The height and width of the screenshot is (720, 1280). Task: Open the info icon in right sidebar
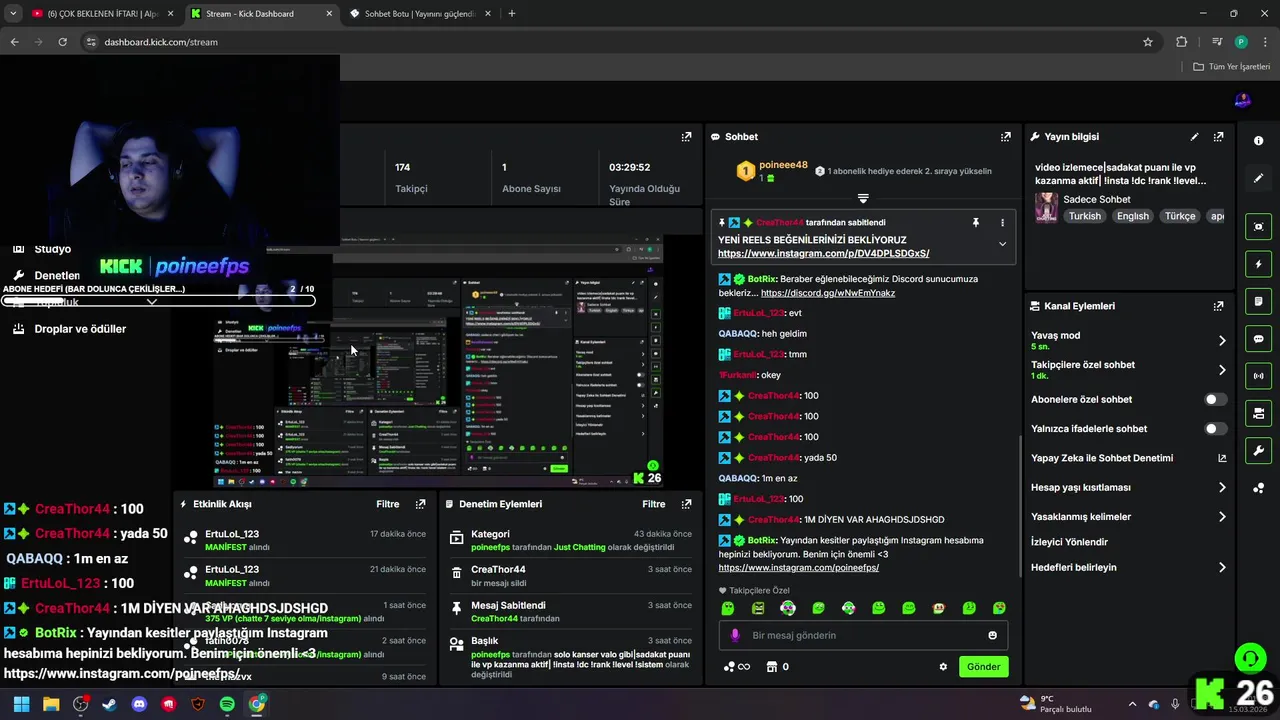point(1258,141)
